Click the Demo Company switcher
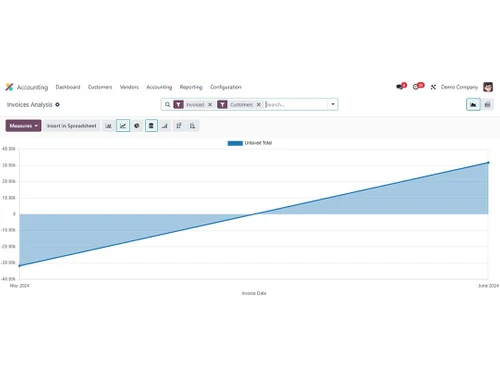Image resolution: width=500 pixels, height=375 pixels. click(x=459, y=87)
